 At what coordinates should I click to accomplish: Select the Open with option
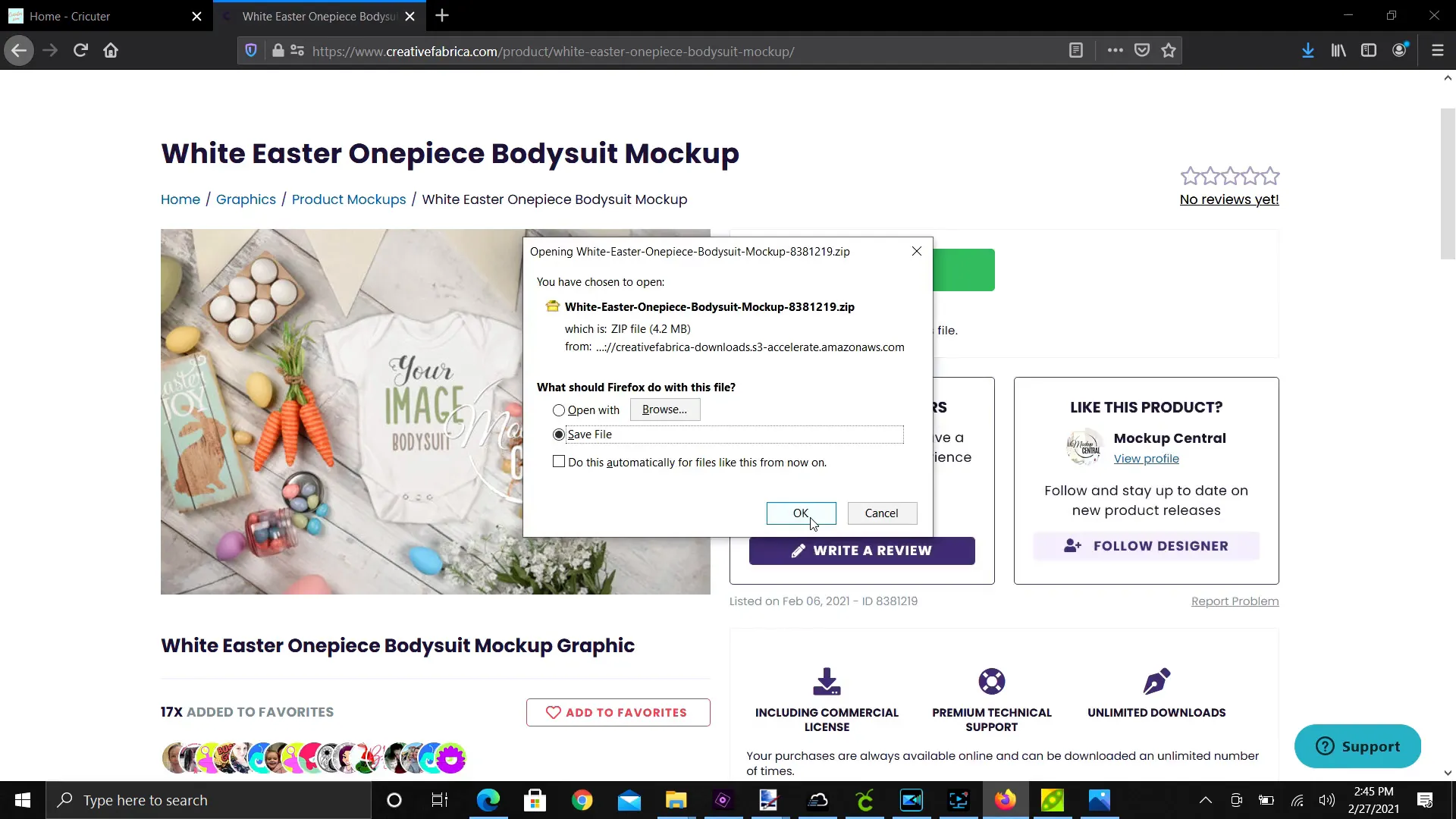click(559, 409)
